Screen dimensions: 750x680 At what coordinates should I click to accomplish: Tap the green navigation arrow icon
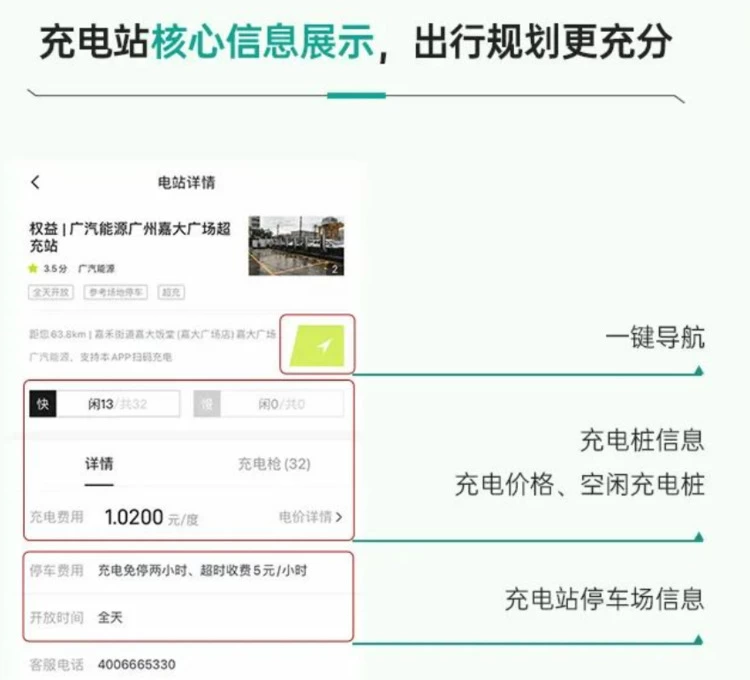317,345
